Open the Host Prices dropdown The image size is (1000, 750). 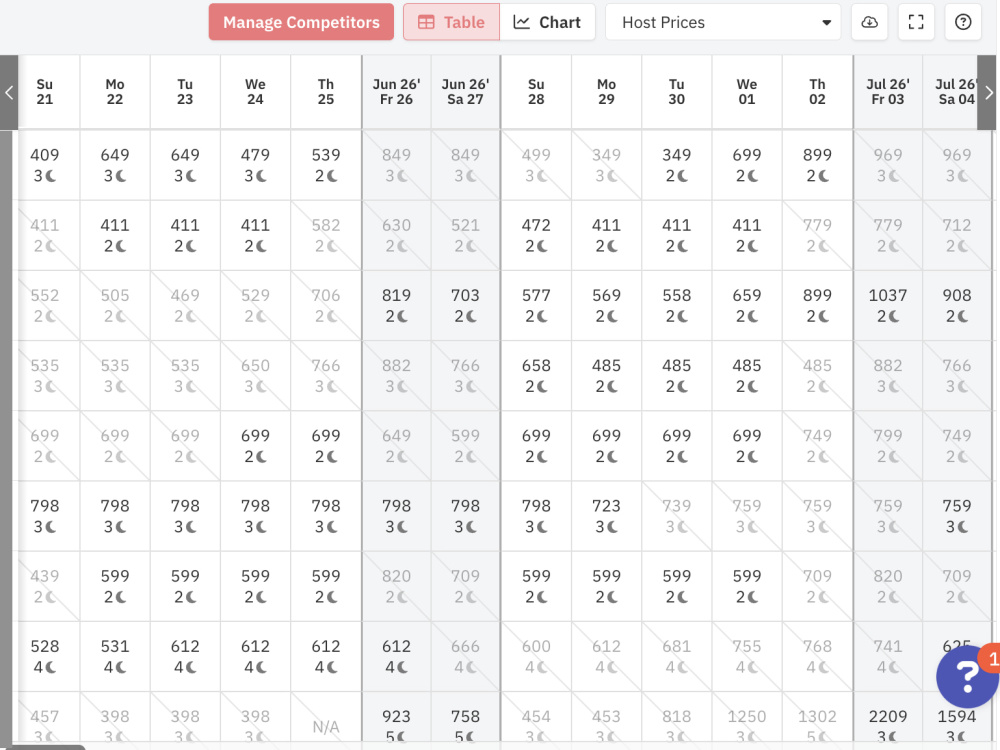click(x=723, y=22)
